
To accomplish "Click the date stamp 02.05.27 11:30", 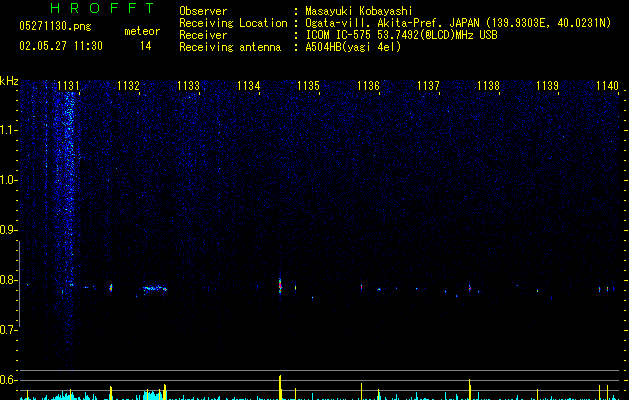I will click(61, 46).
